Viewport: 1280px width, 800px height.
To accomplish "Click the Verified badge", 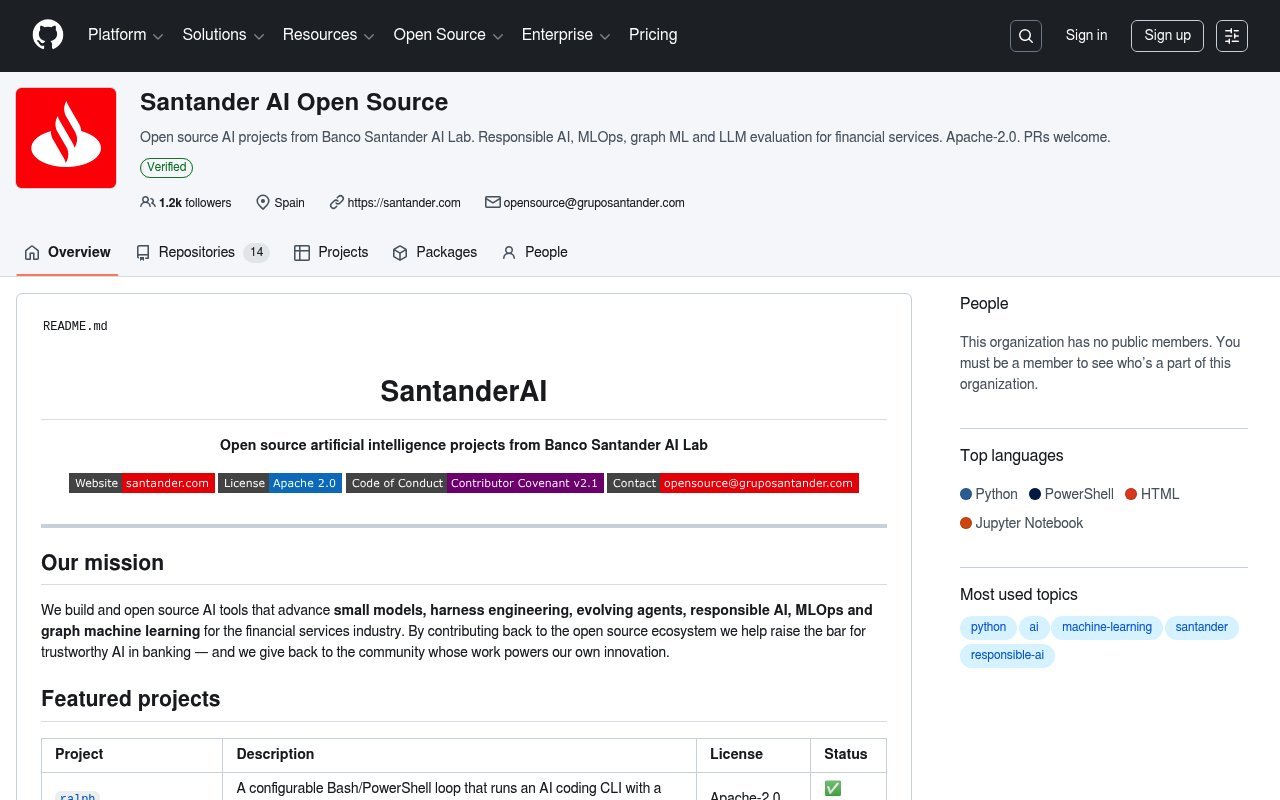I will [166, 167].
